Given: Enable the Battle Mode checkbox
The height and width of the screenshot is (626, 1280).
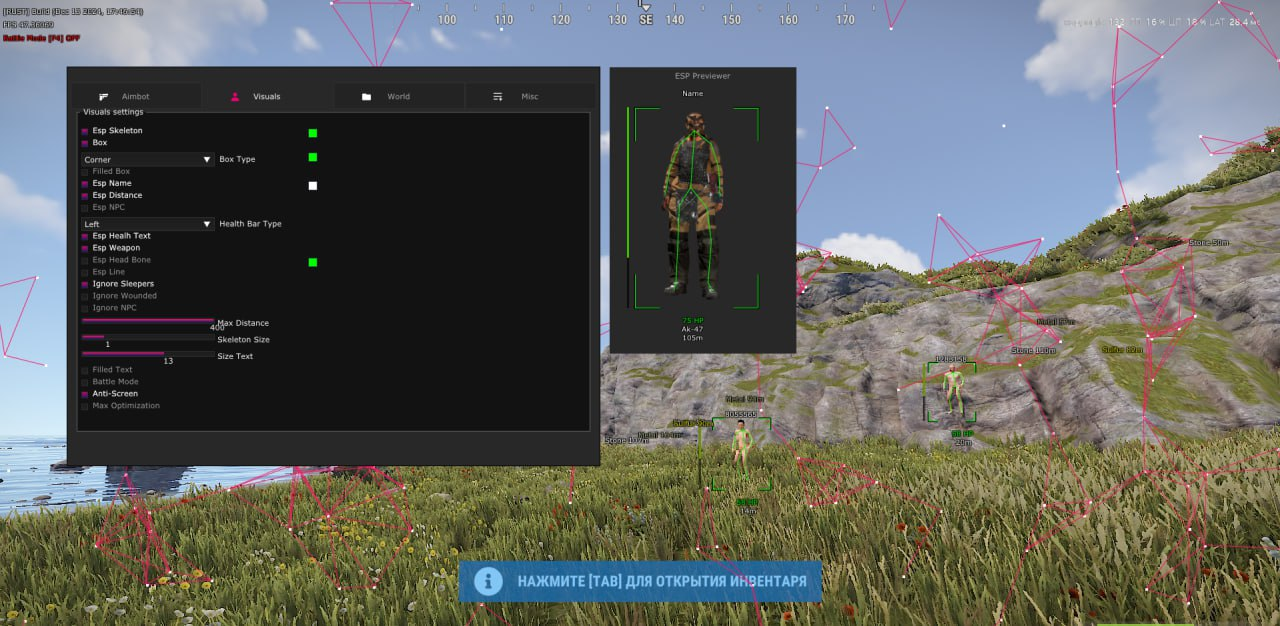Looking at the screenshot, I should click(85, 382).
